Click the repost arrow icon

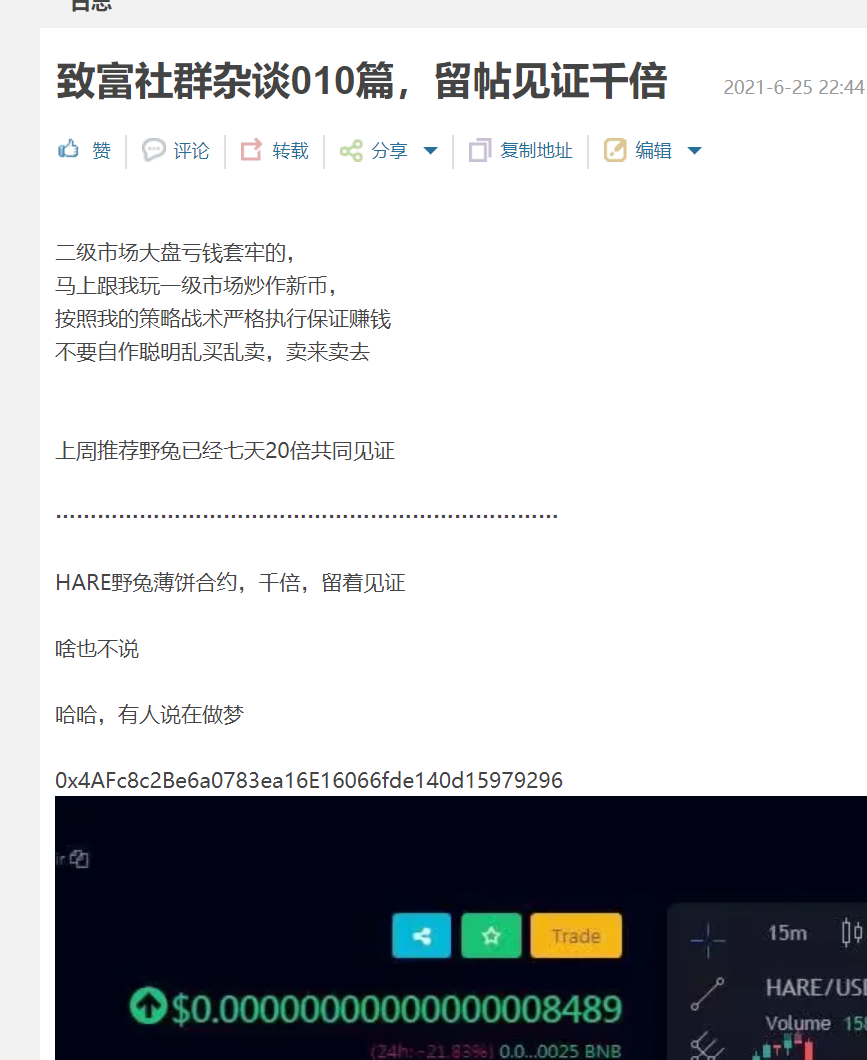[251, 149]
